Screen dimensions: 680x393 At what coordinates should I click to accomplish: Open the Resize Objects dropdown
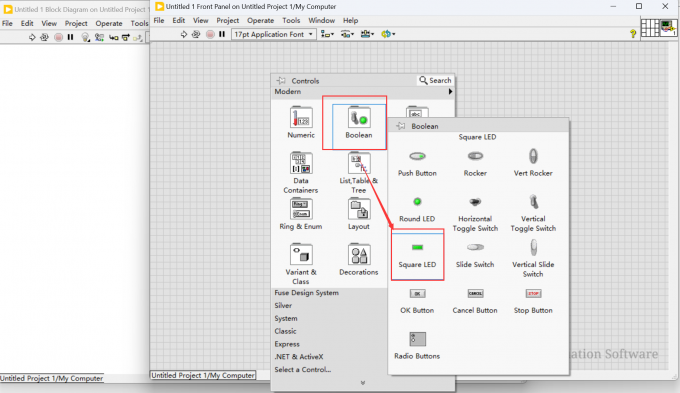pyautogui.click(x=367, y=34)
